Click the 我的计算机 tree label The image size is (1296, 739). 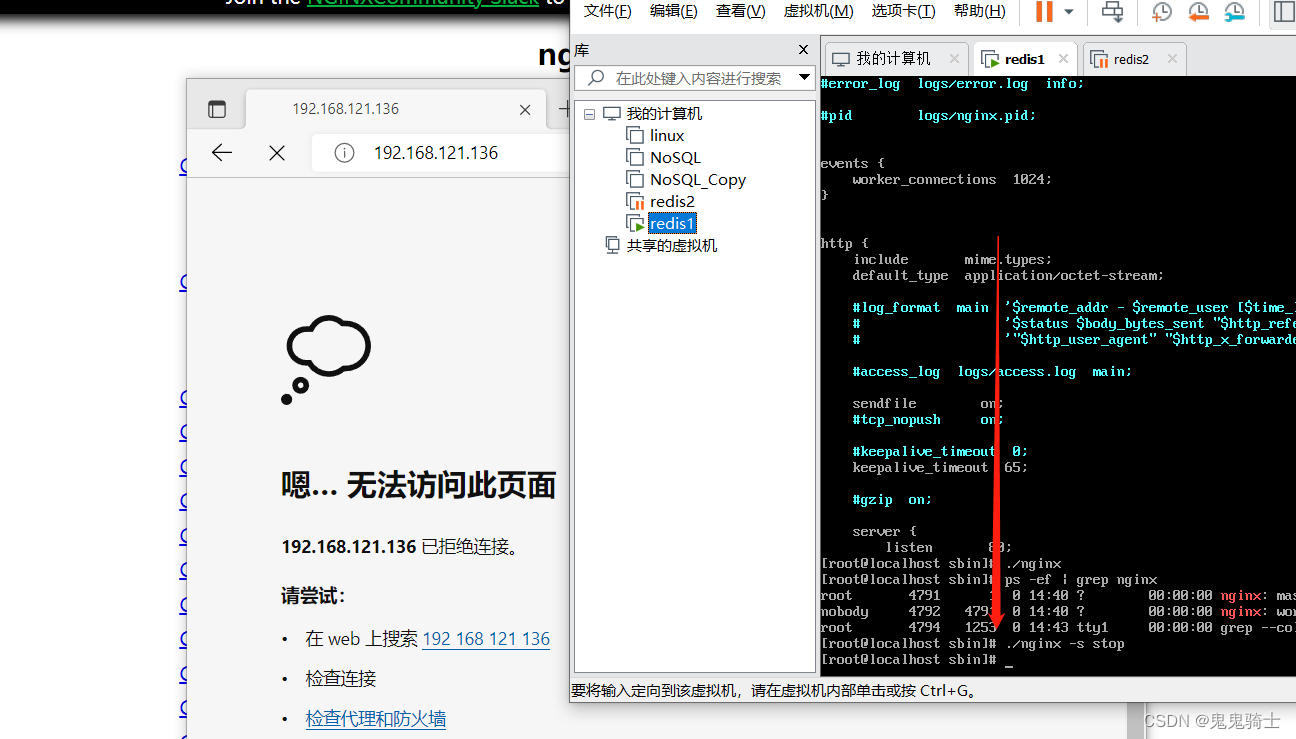click(664, 114)
